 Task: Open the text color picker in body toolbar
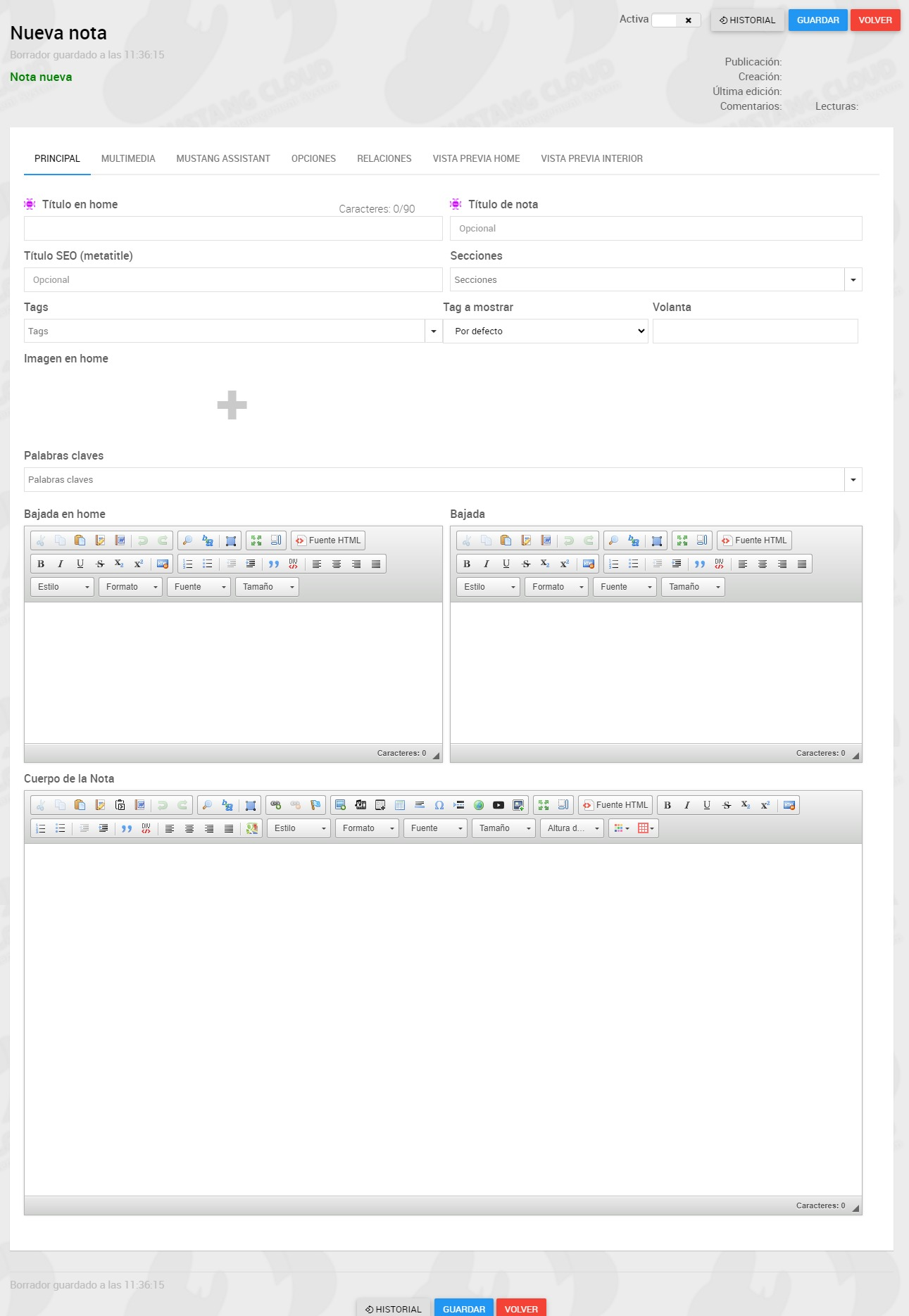(x=621, y=828)
